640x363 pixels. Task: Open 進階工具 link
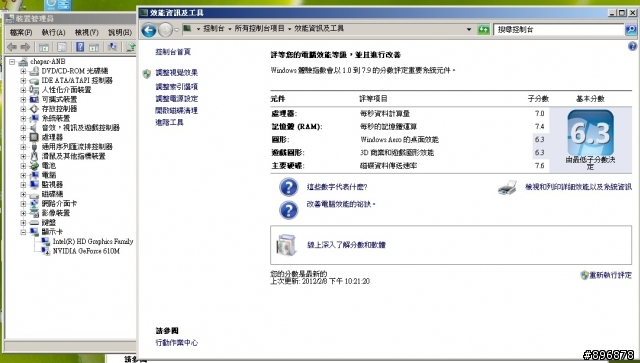pos(169,122)
